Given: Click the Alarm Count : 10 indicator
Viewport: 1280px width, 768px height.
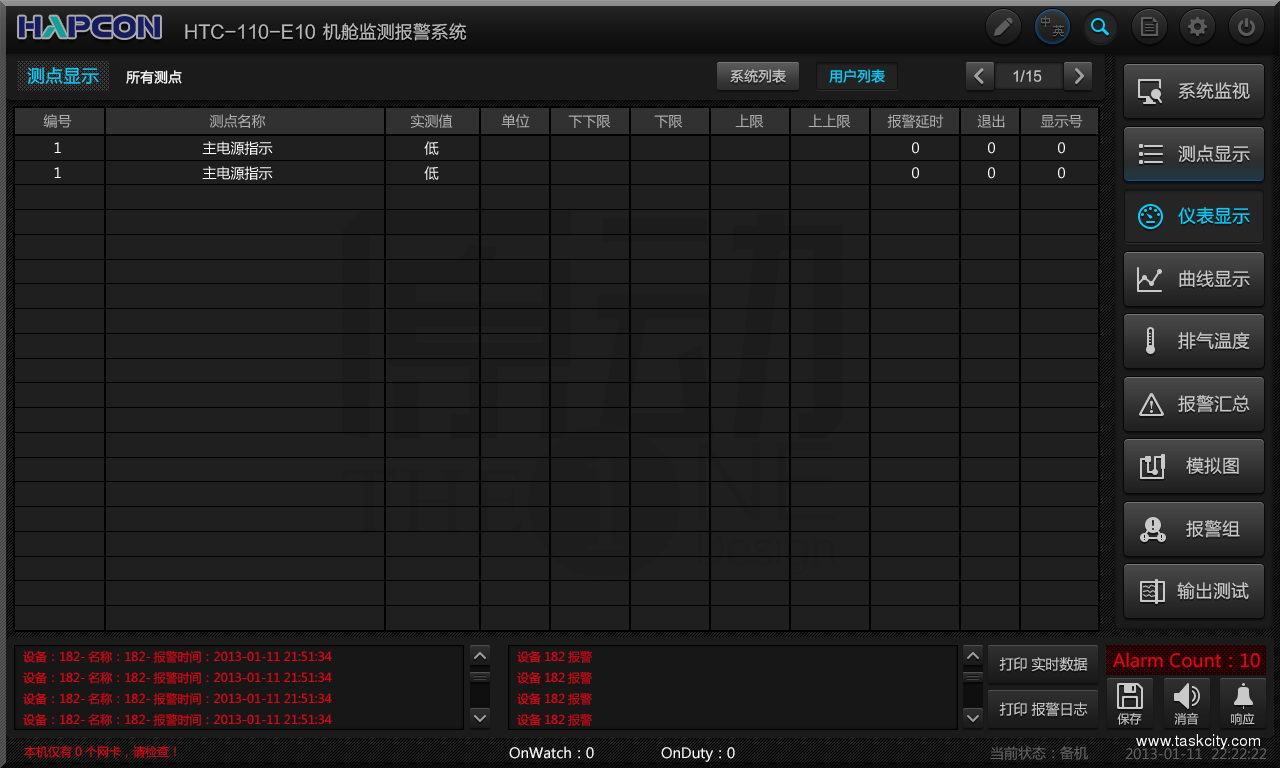Looking at the screenshot, I should (1186, 661).
